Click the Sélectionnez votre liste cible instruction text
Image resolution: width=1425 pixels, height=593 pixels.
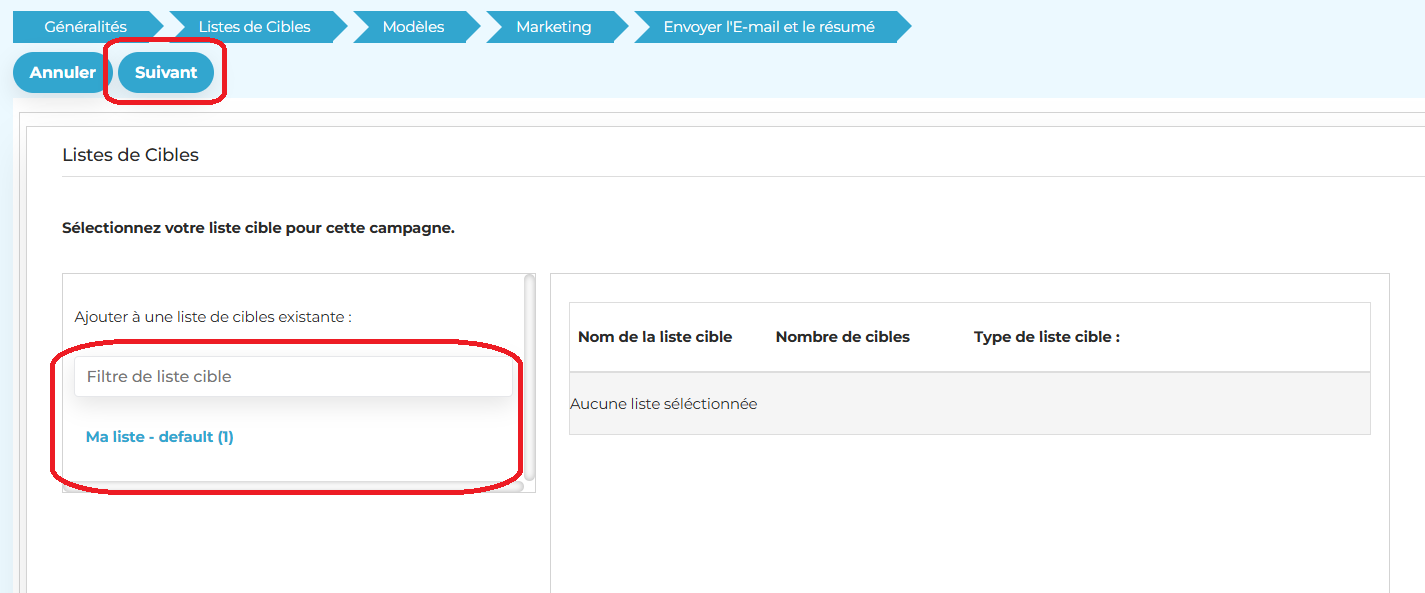(x=258, y=228)
